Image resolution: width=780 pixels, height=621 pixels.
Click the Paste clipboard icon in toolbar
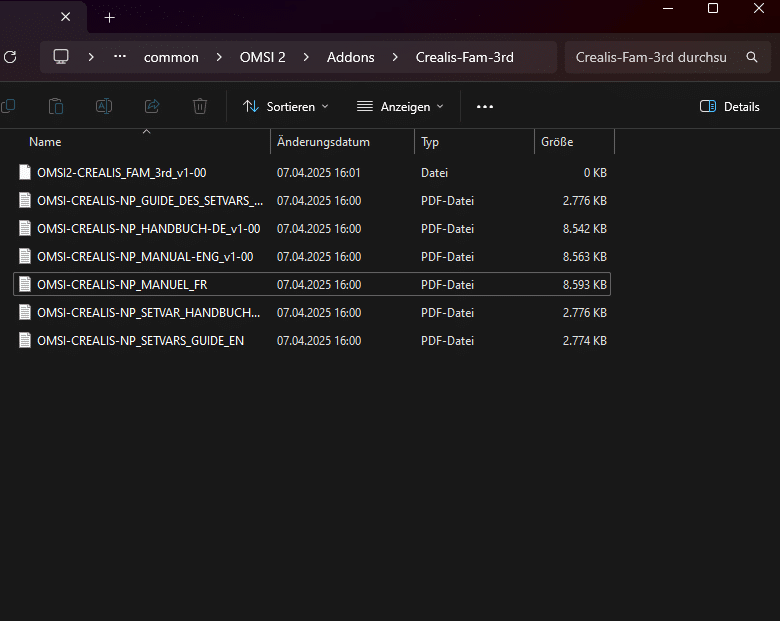(56, 106)
